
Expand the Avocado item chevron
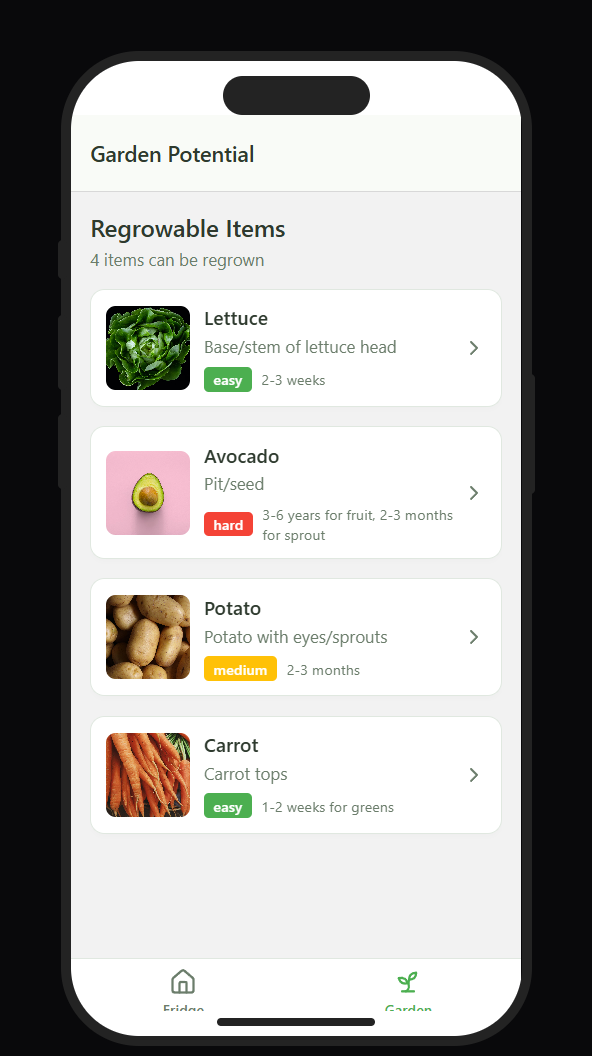[473, 493]
